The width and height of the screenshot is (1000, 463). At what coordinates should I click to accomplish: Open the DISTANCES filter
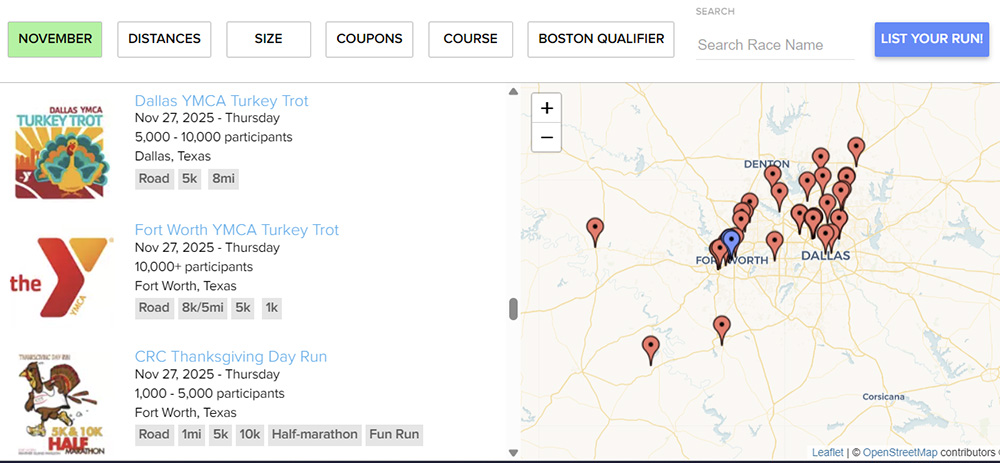[165, 39]
